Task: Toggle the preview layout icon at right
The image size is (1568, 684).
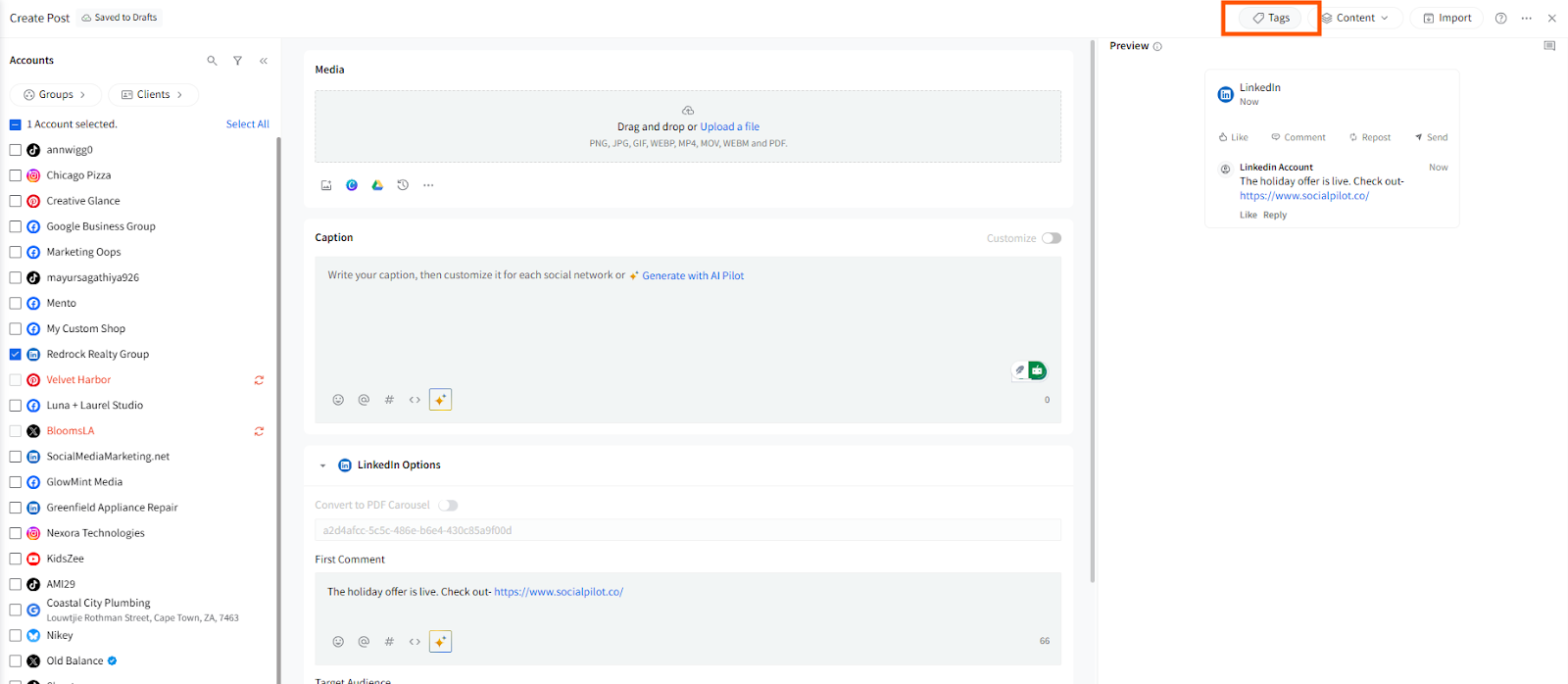Action: pos(1549,46)
